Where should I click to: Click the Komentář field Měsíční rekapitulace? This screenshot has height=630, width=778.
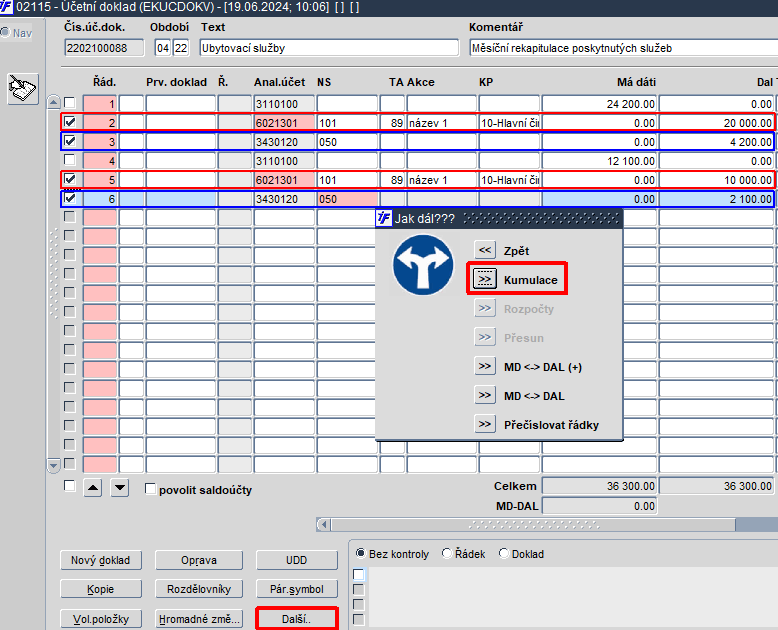tap(623, 48)
